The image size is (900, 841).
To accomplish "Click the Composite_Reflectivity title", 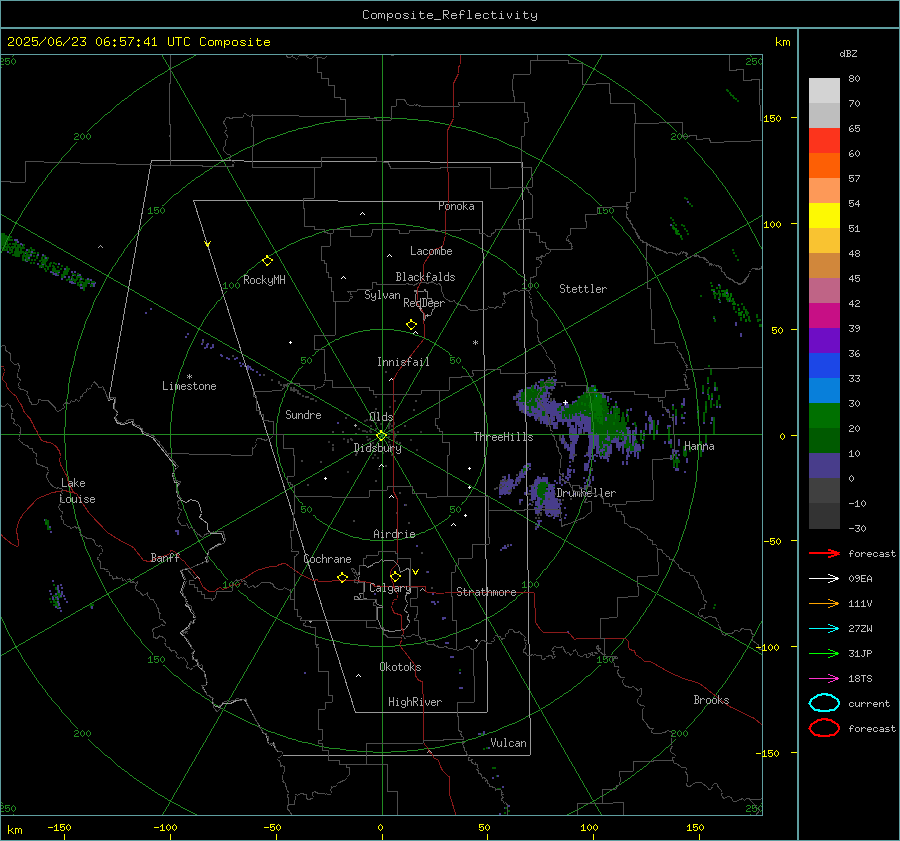I will click(x=450, y=15).
